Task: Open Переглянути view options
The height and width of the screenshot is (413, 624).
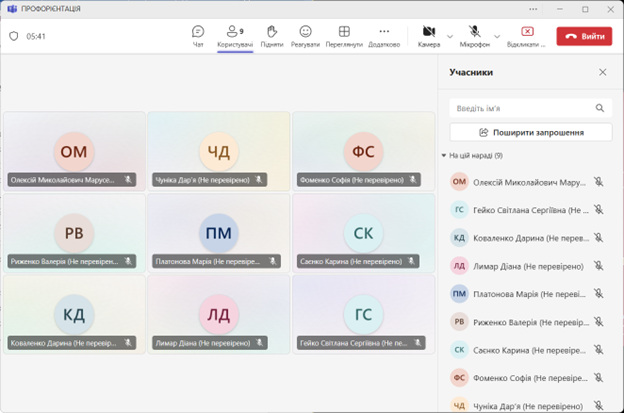Action: [x=344, y=35]
